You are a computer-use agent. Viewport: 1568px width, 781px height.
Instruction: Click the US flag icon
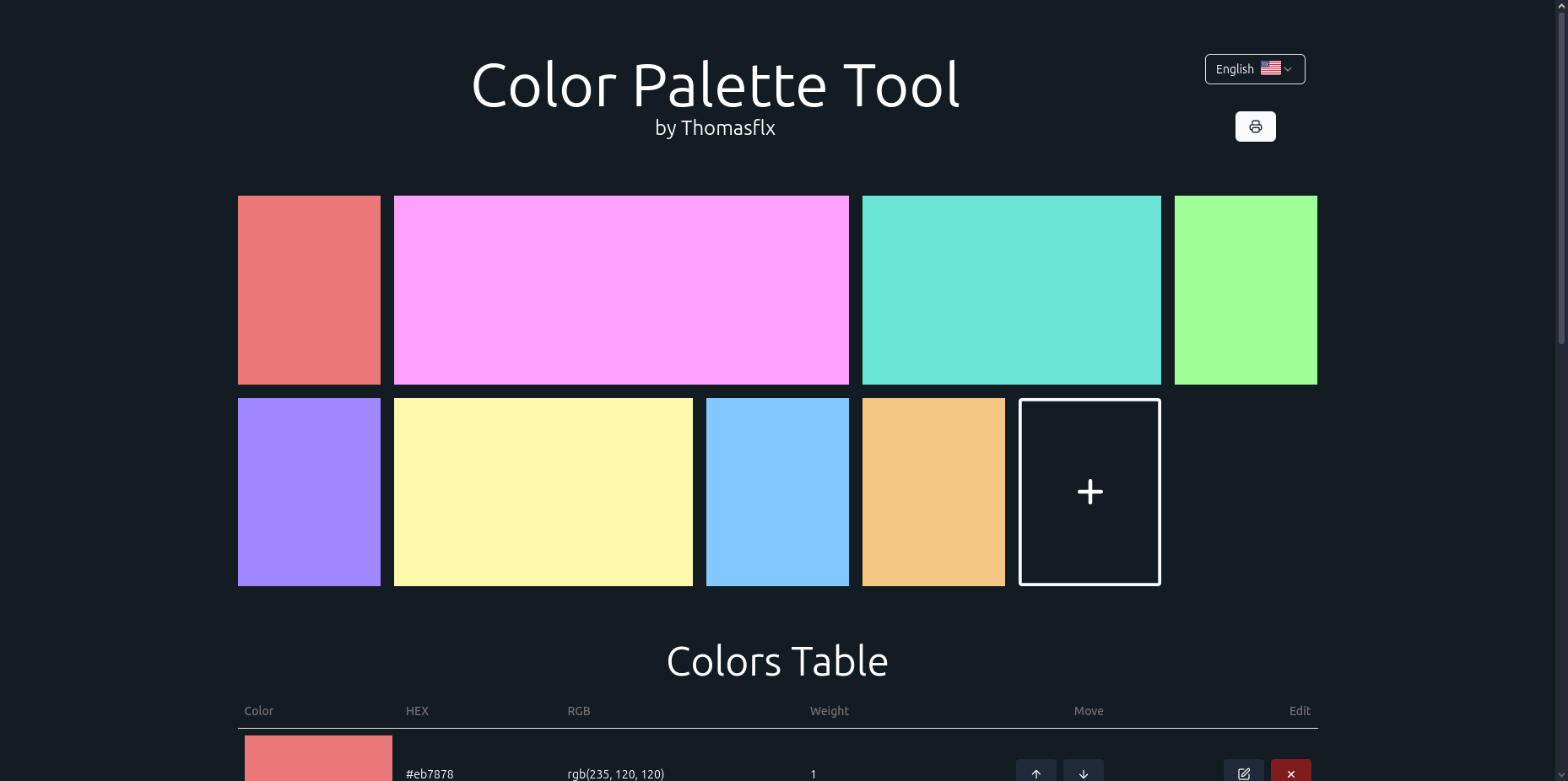(1270, 68)
